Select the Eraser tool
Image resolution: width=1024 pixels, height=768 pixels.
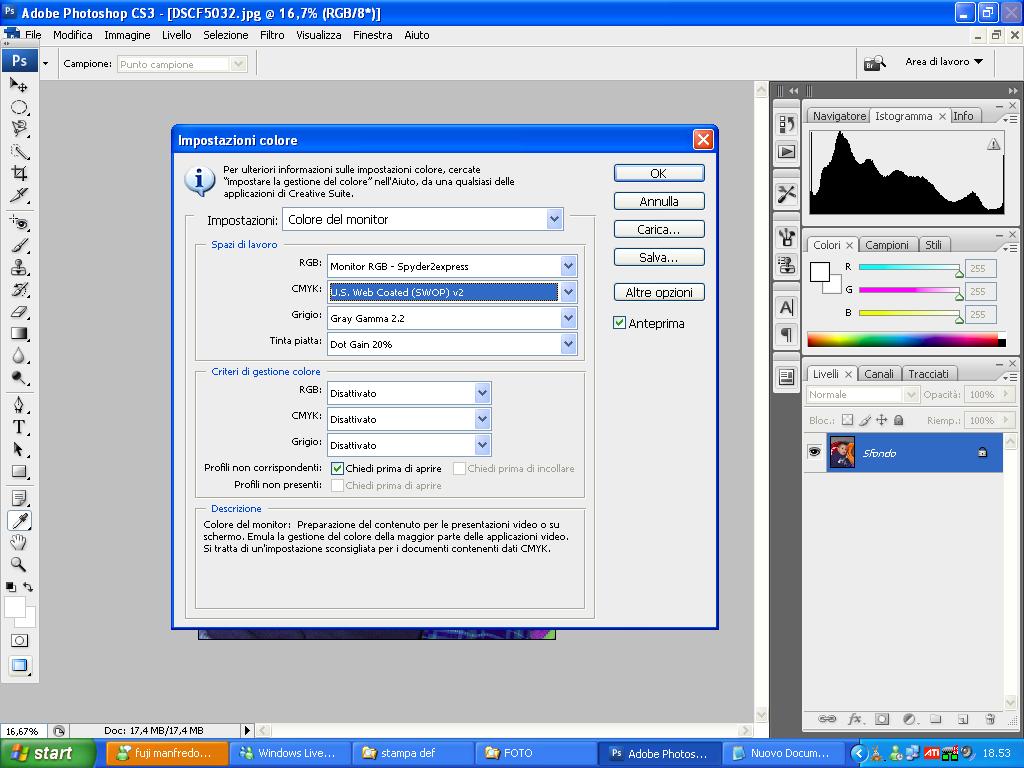coord(19,312)
